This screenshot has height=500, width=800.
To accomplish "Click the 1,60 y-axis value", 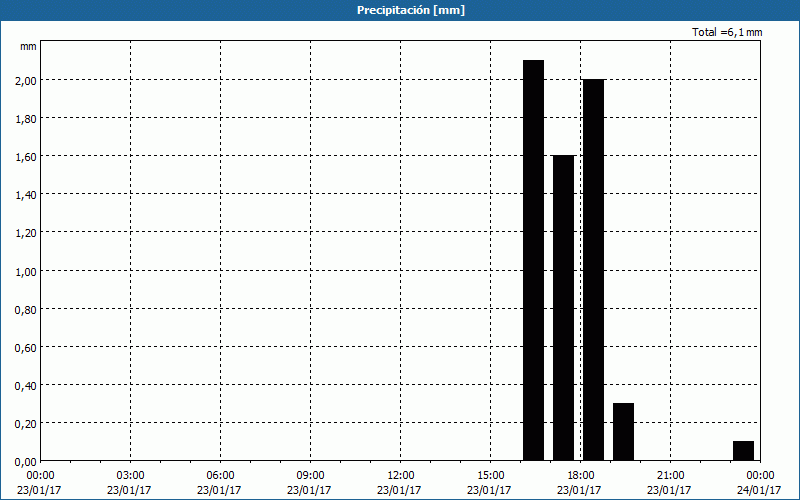I will coord(26,157).
